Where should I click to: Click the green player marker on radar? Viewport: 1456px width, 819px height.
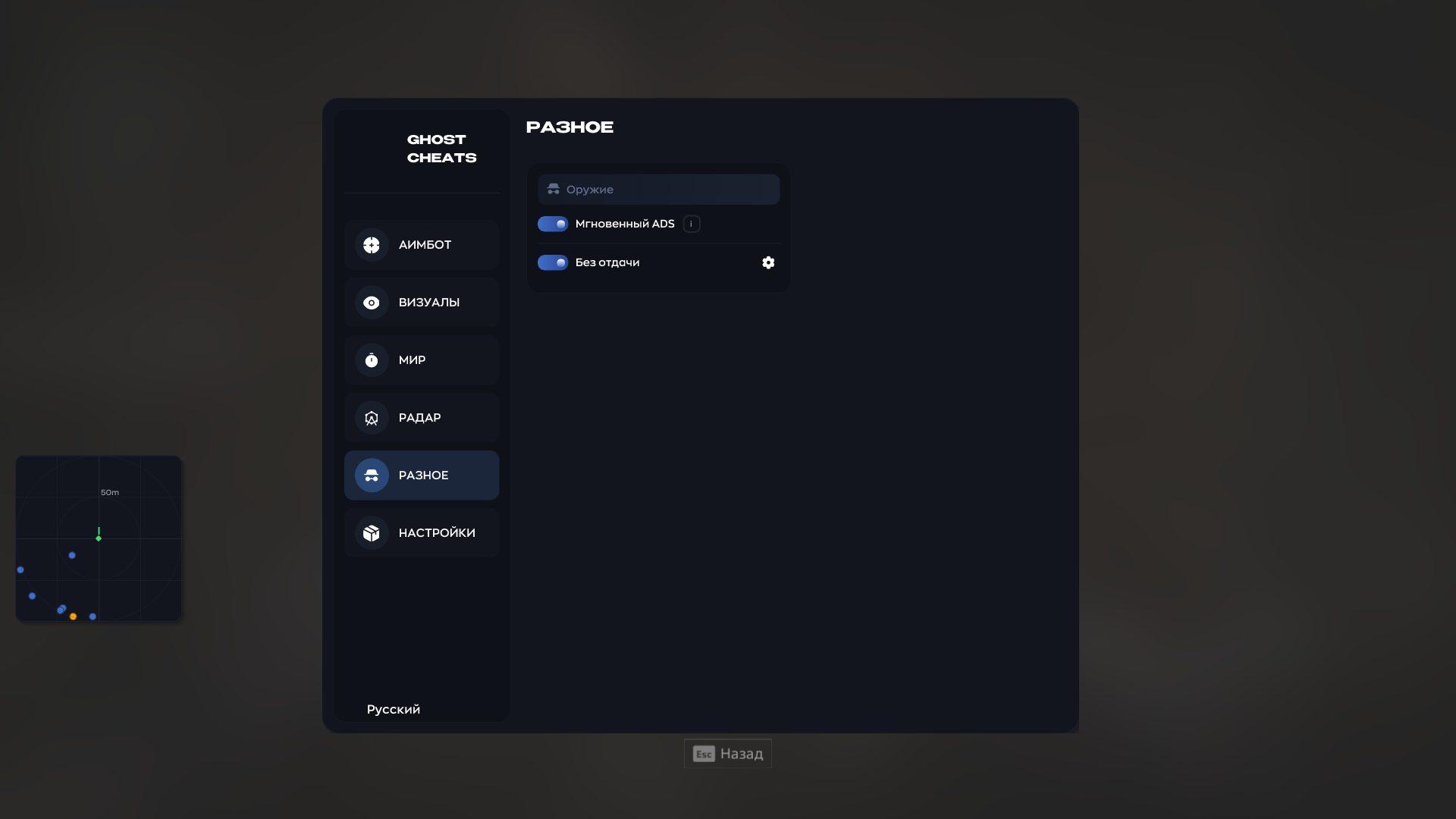(99, 535)
